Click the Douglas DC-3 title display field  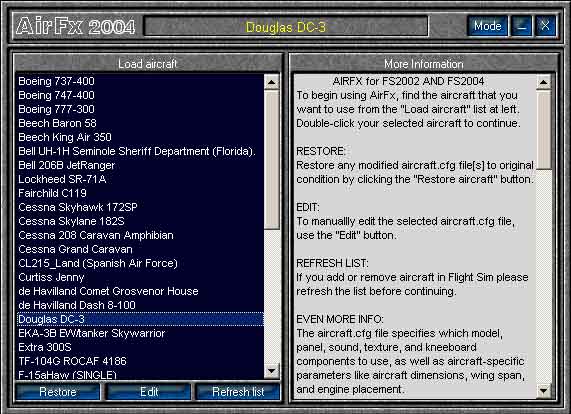coord(286,27)
